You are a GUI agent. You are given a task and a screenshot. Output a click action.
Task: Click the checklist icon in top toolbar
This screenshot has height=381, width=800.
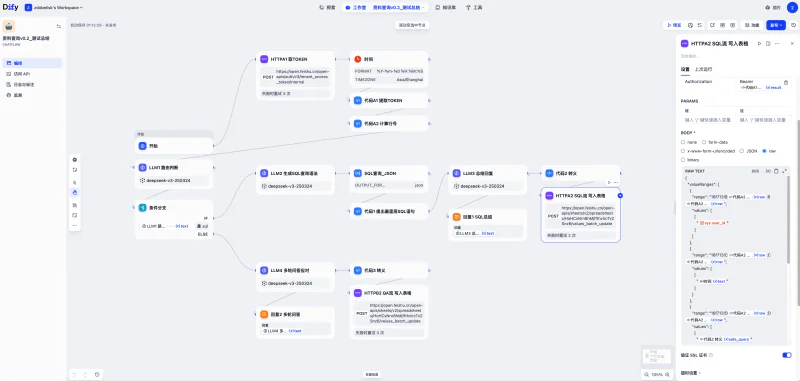[x=699, y=25]
